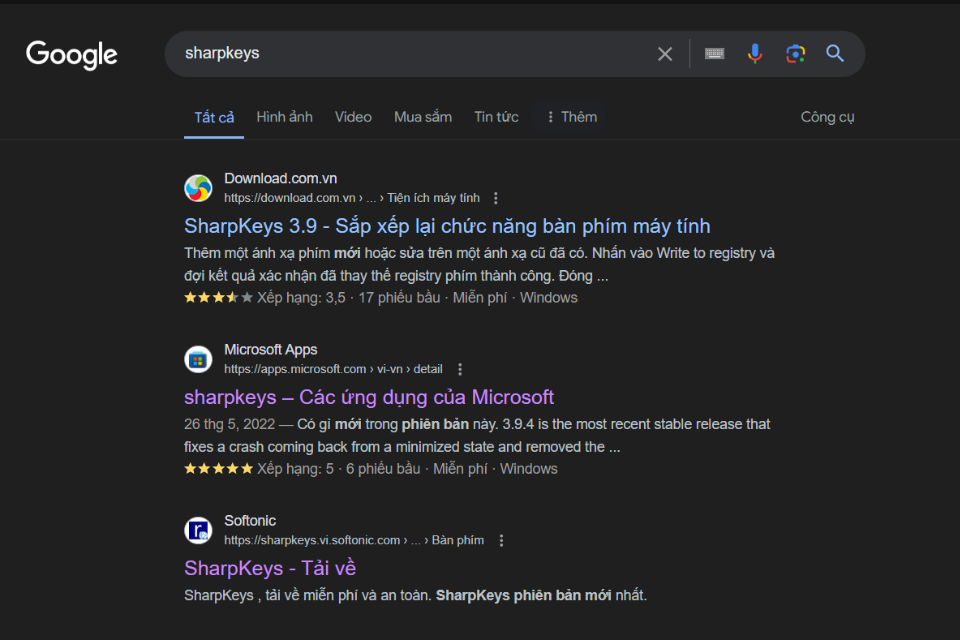Expand the Thêm filter menu

click(570, 117)
